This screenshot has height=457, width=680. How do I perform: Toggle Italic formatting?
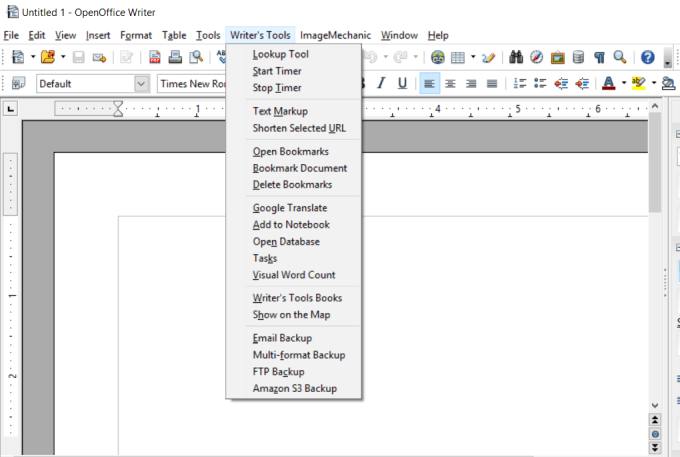(381, 83)
